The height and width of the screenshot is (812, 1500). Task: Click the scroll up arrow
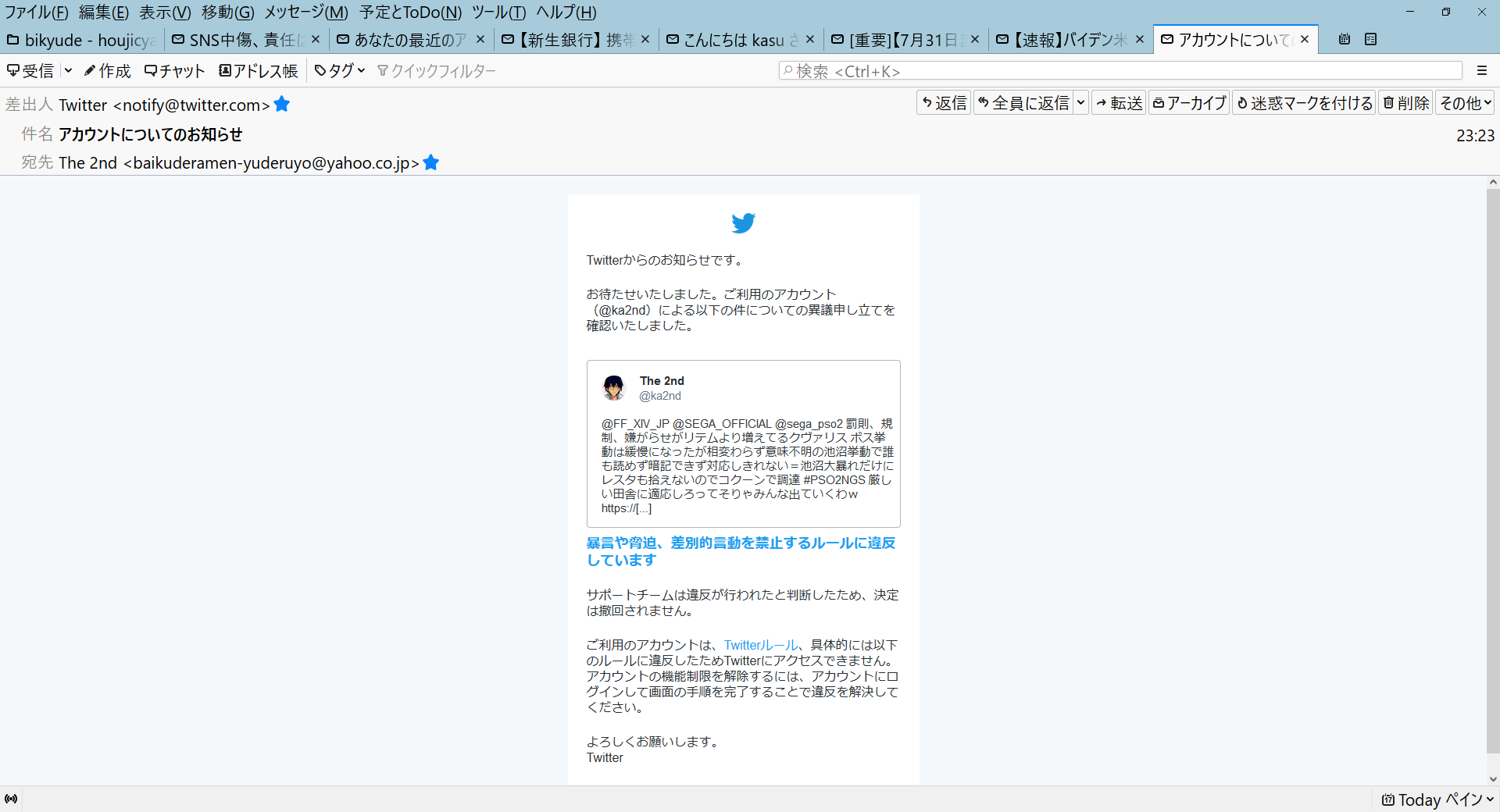tap(1493, 183)
